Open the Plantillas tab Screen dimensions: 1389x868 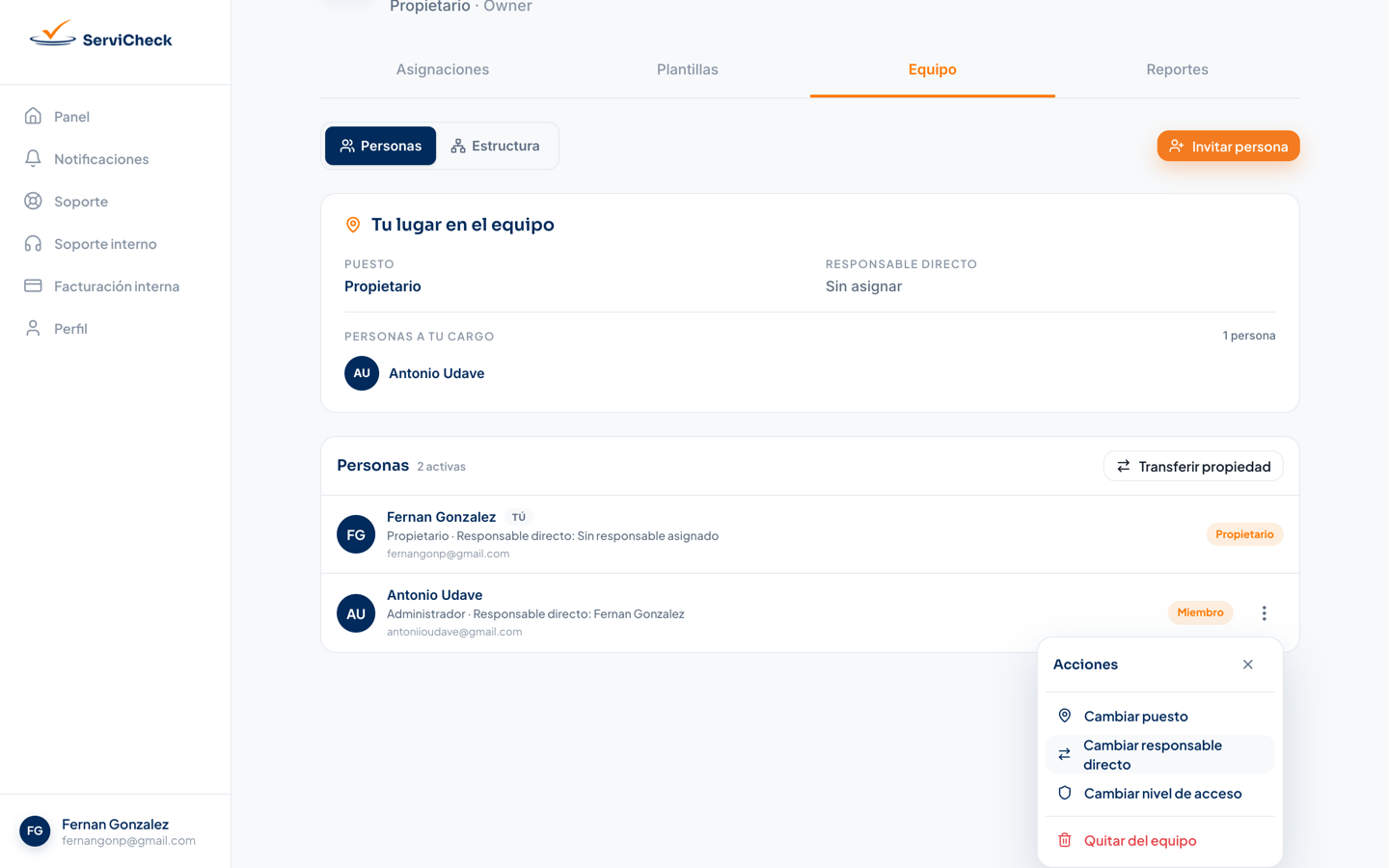pos(688,69)
